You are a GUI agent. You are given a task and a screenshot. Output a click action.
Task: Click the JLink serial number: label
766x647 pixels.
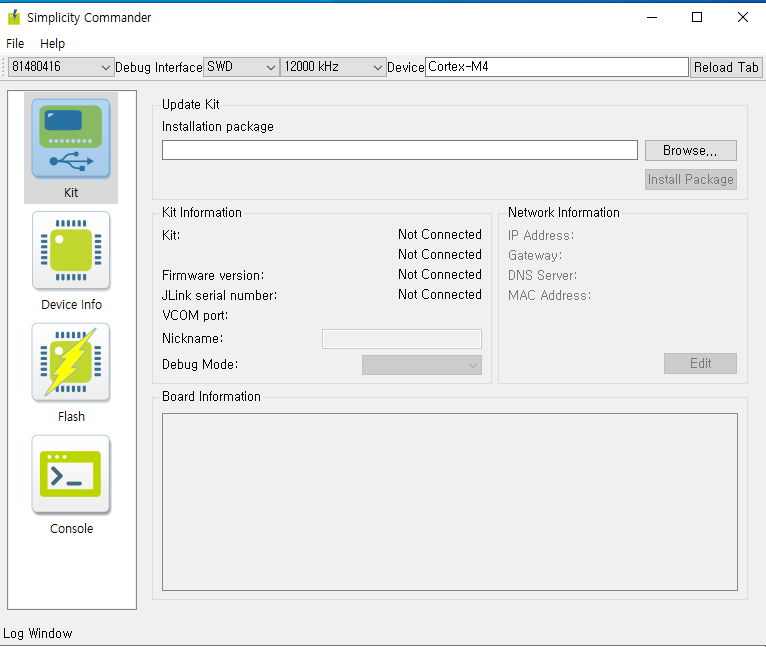[219, 296]
